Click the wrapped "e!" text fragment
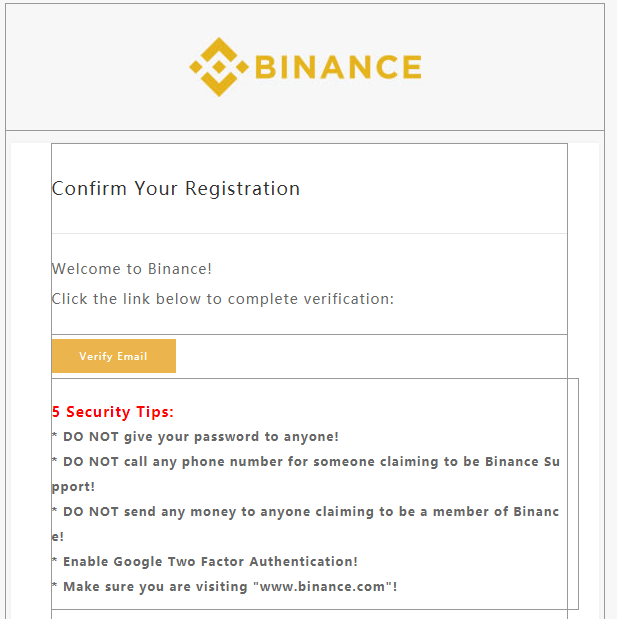Viewport: 617px width, 619px height. 58,536
